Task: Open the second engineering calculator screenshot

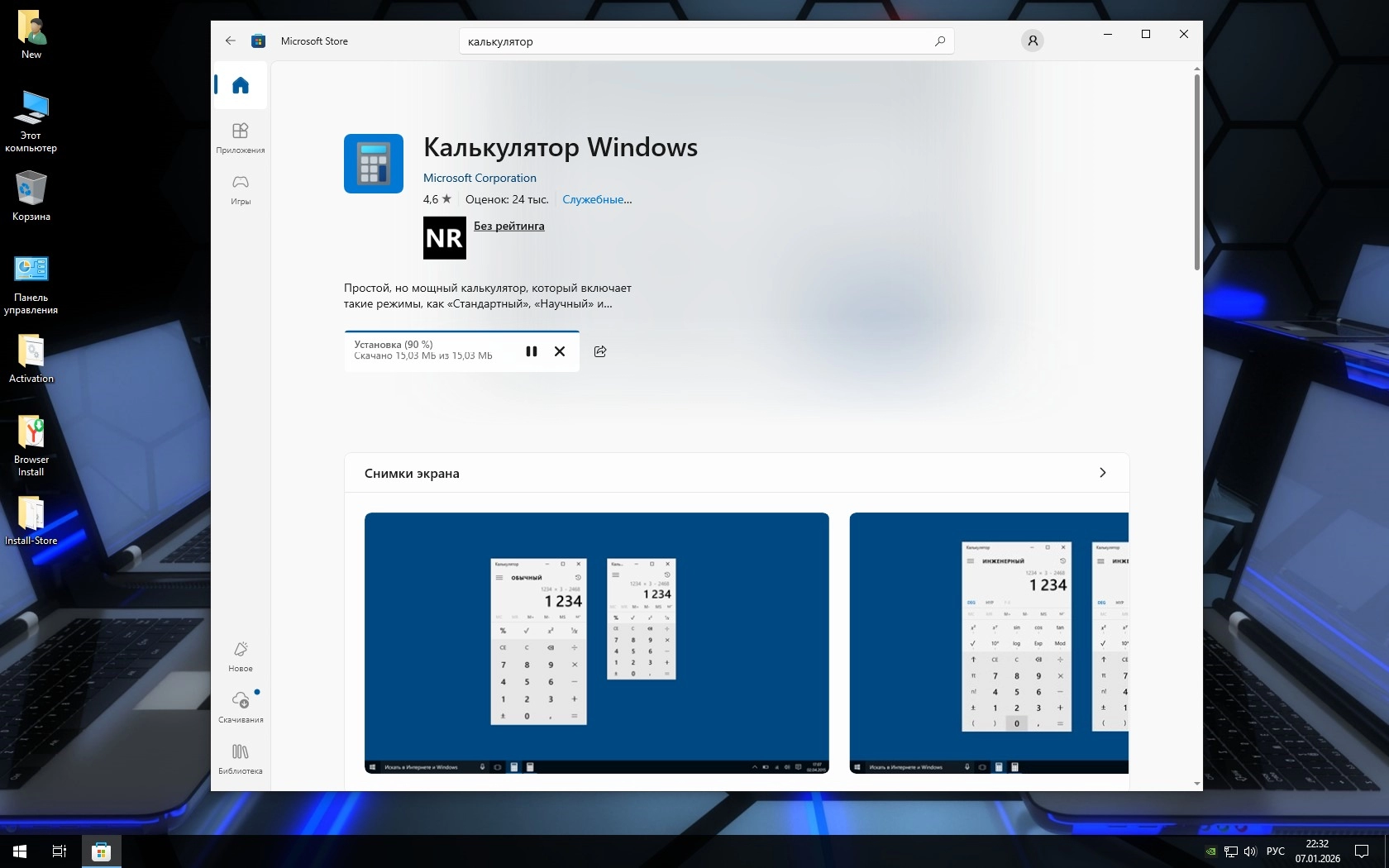Action: point(989,643)
